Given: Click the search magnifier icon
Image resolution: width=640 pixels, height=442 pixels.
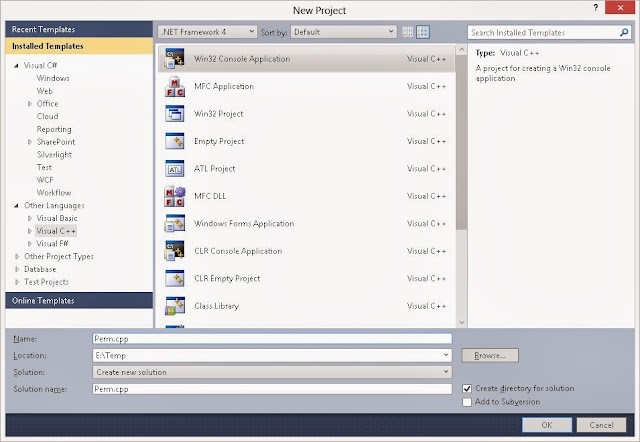Looking at the screenshot, I should [624, 32].
